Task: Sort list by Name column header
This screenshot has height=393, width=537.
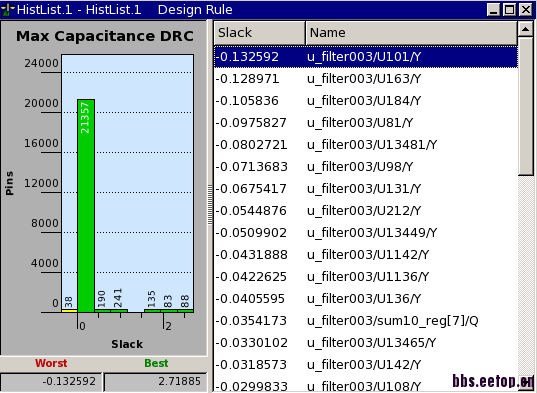Action: [411, 33]
